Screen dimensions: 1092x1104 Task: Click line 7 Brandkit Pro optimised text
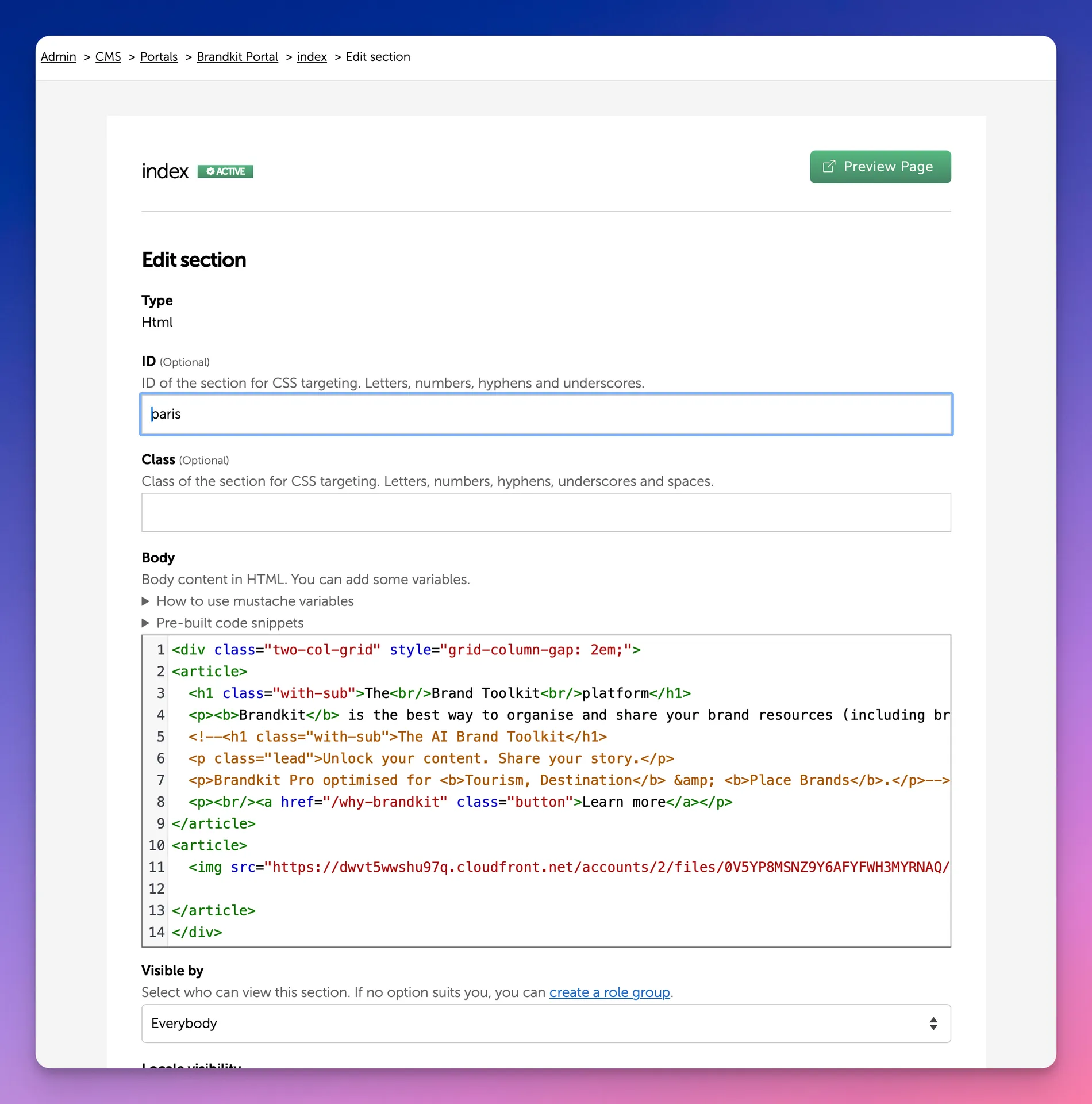(569, 780)
